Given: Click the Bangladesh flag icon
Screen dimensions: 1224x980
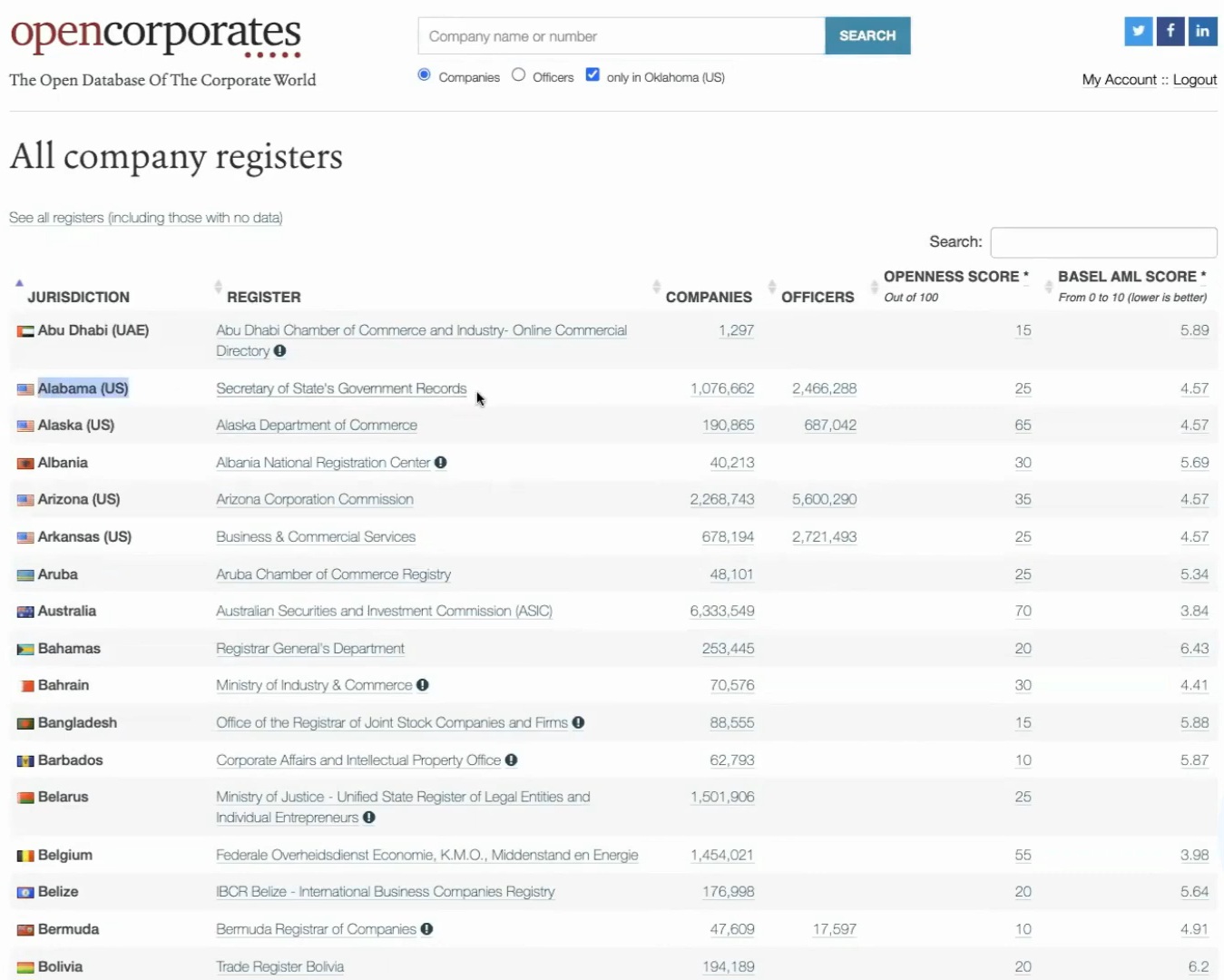Looking at the screenshot, I should point(25,723).
